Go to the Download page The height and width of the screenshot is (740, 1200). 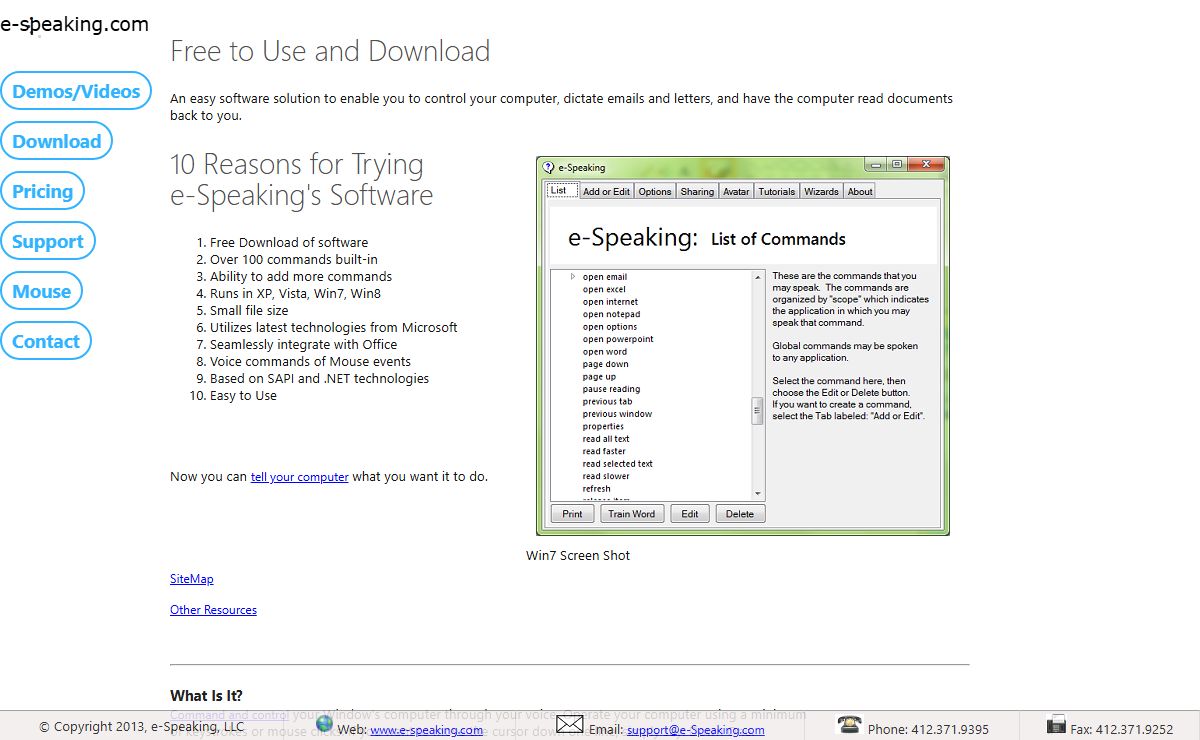[57, 141]
